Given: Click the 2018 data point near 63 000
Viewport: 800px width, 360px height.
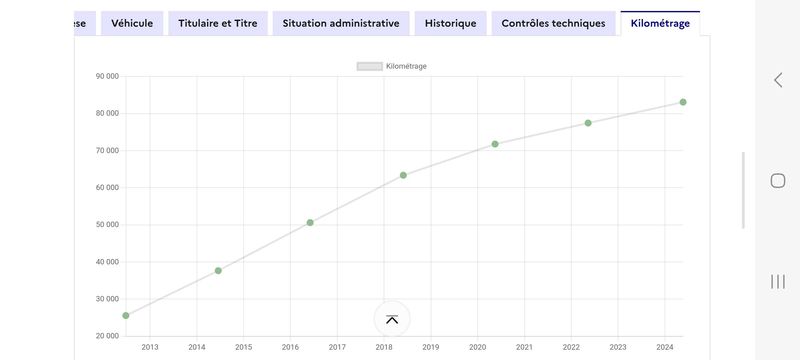Looking at the screenshot, I should click(x=404, y=175).
